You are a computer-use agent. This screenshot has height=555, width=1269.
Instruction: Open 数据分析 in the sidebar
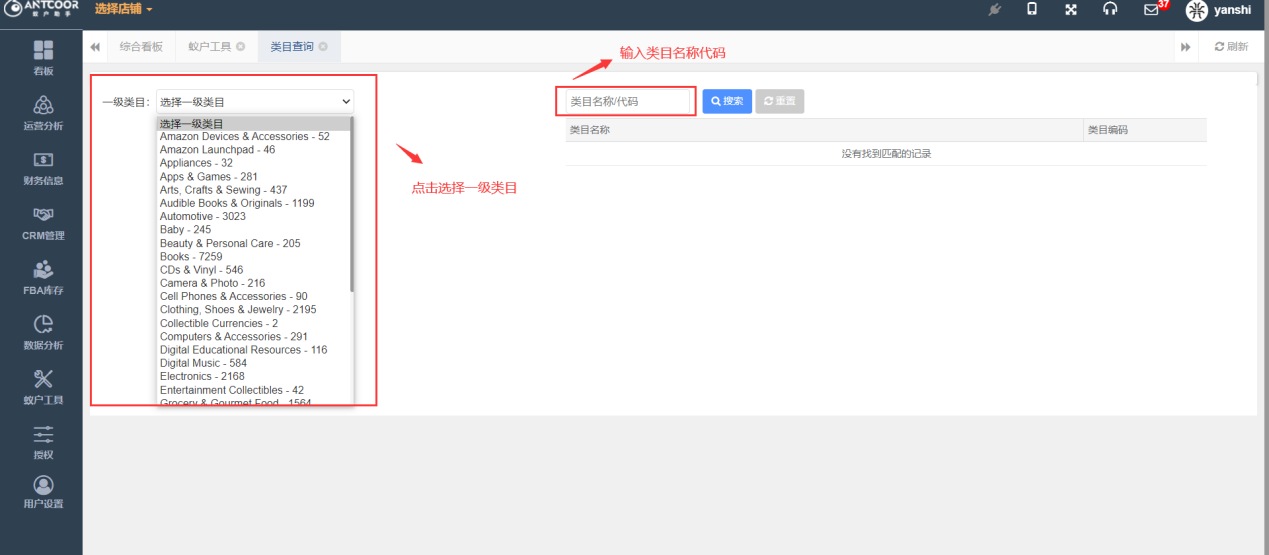43,333
